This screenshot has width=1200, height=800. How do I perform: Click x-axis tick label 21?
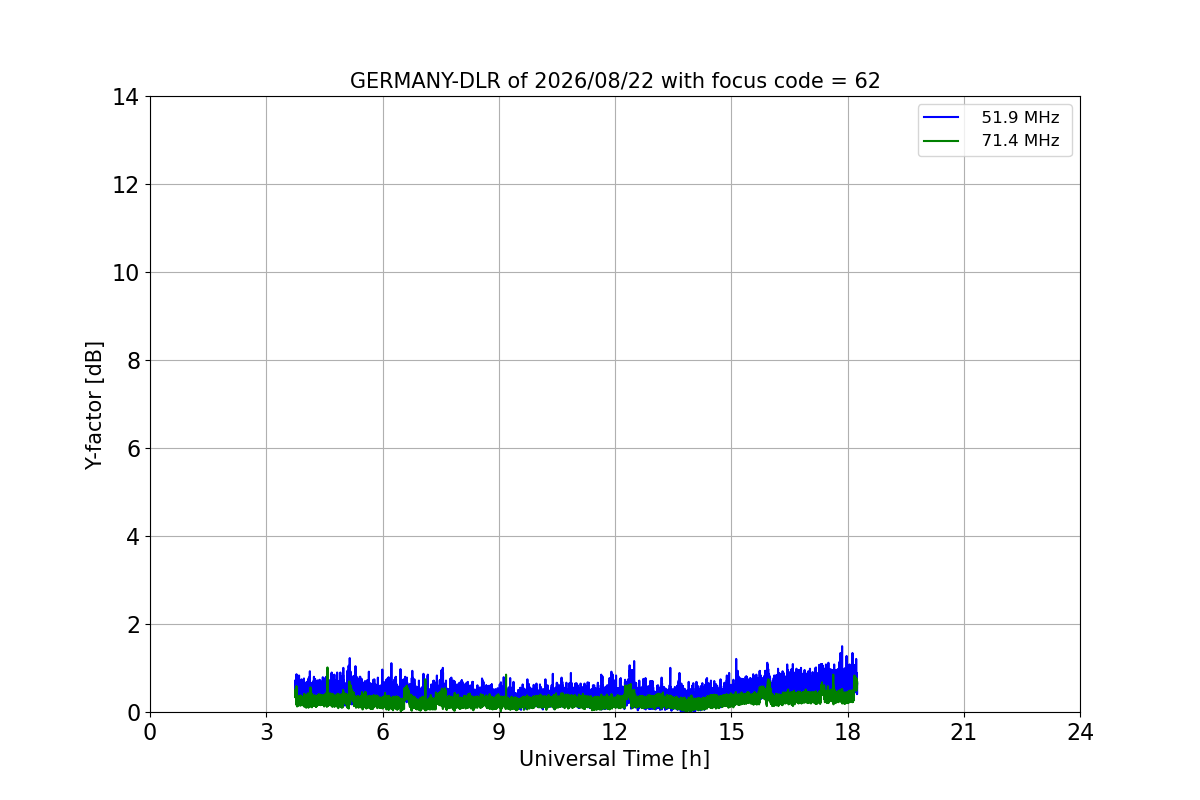[x=964, y=732]
